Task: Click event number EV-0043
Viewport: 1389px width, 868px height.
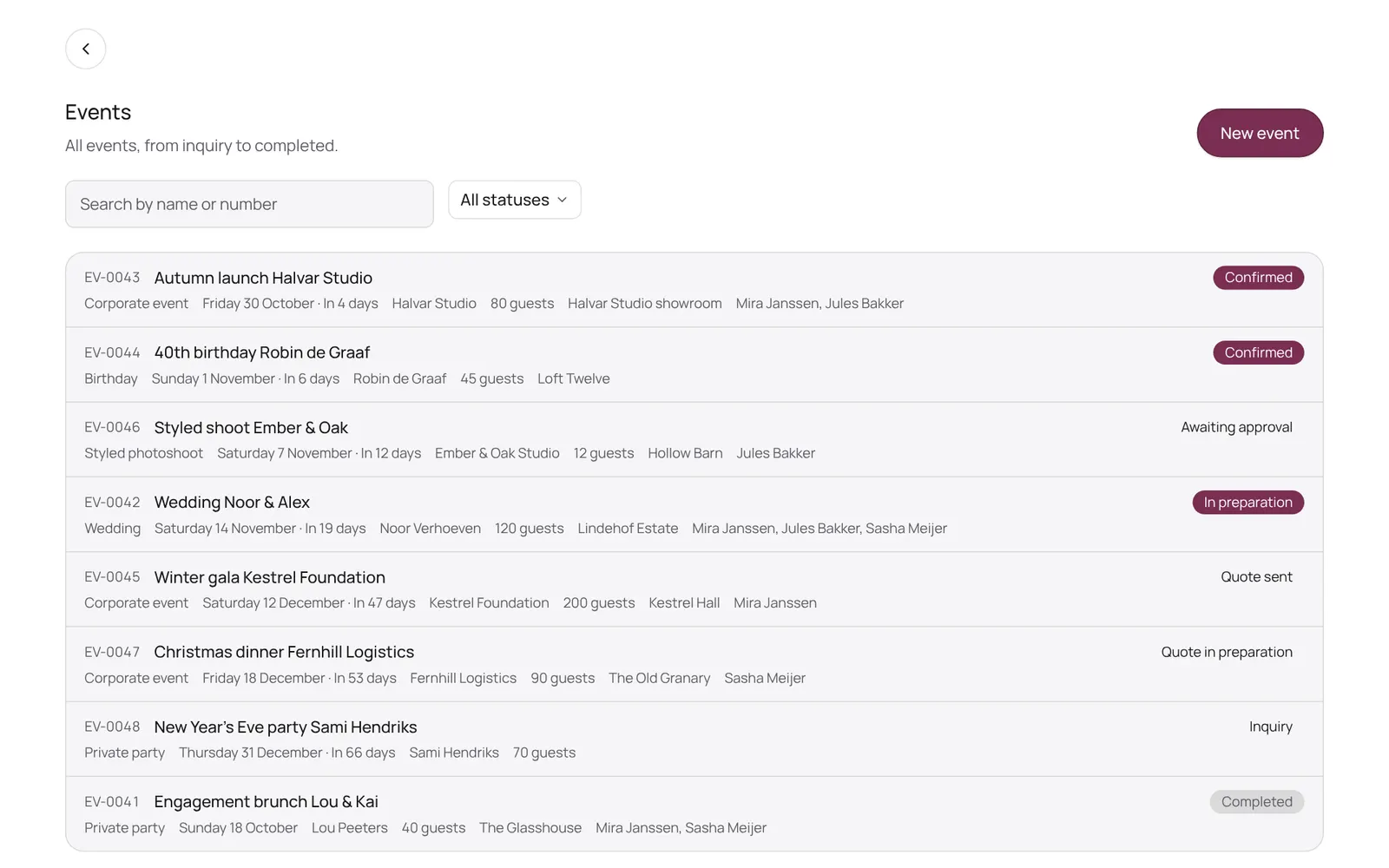Action: 112,278
